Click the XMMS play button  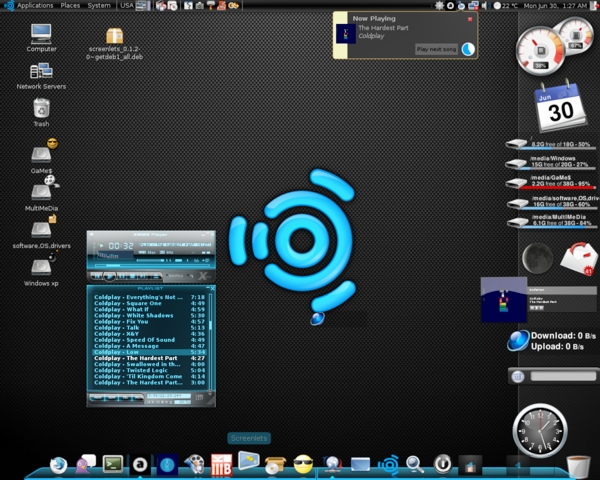110,276
